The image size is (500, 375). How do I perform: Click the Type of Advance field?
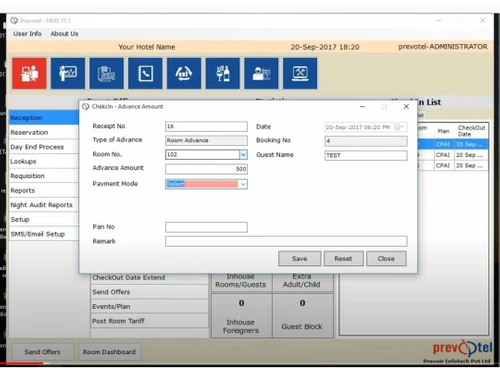tap(206, 140)
